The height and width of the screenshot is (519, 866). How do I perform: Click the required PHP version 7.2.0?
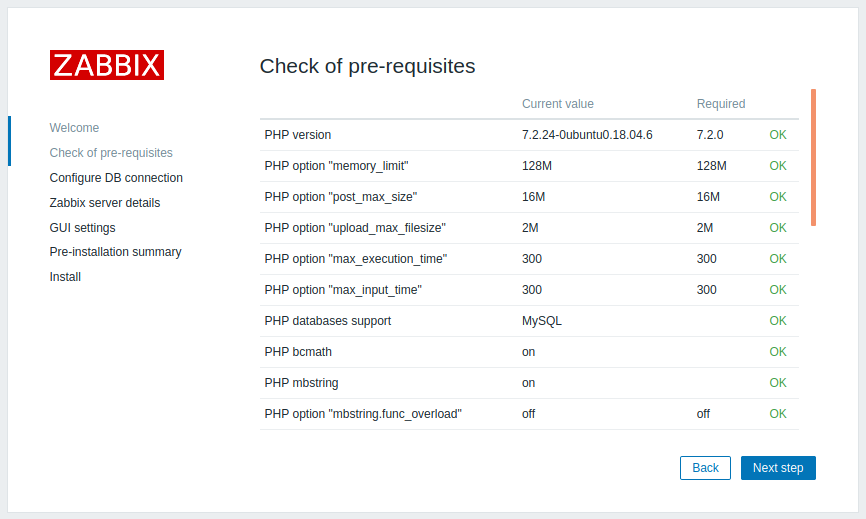[710, 135]
